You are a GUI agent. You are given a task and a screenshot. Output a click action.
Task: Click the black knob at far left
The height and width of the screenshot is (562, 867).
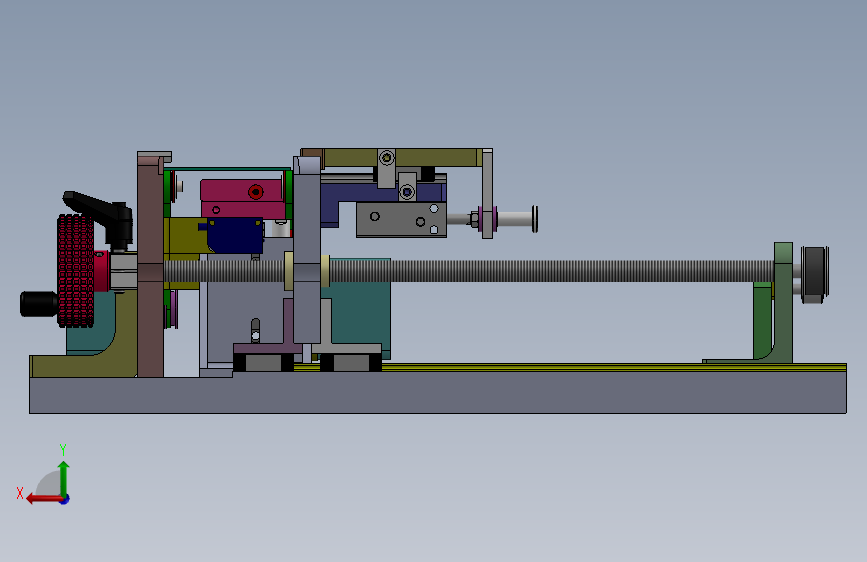(x=39, y=304)
